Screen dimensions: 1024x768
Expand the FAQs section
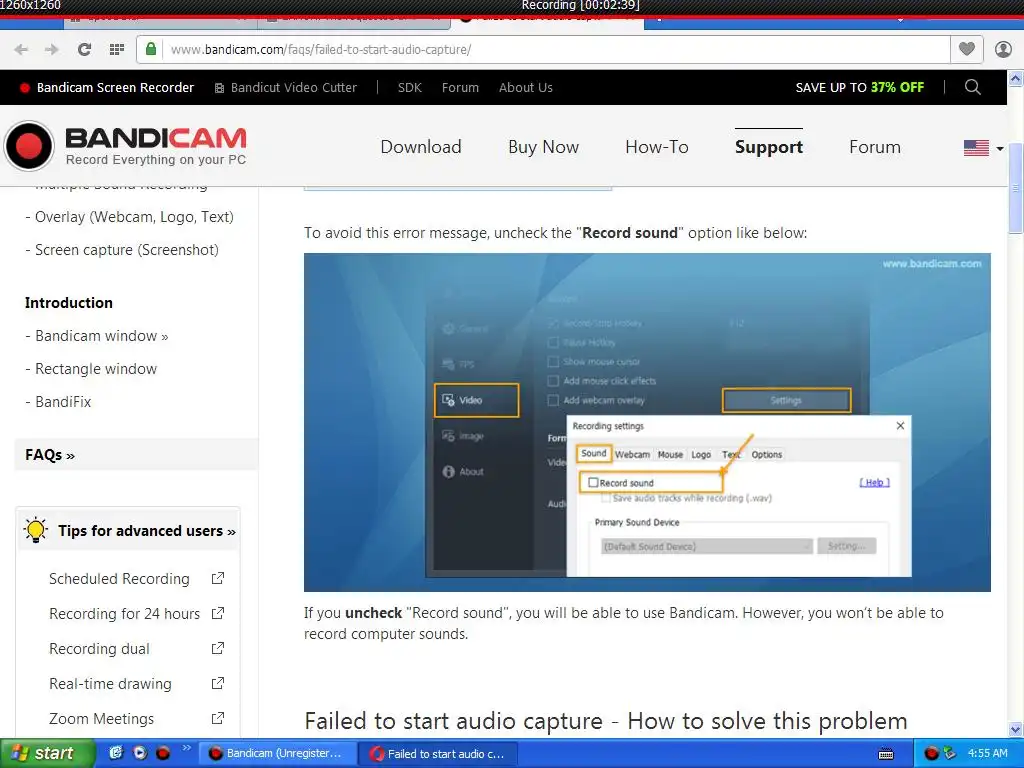point(50,455)
